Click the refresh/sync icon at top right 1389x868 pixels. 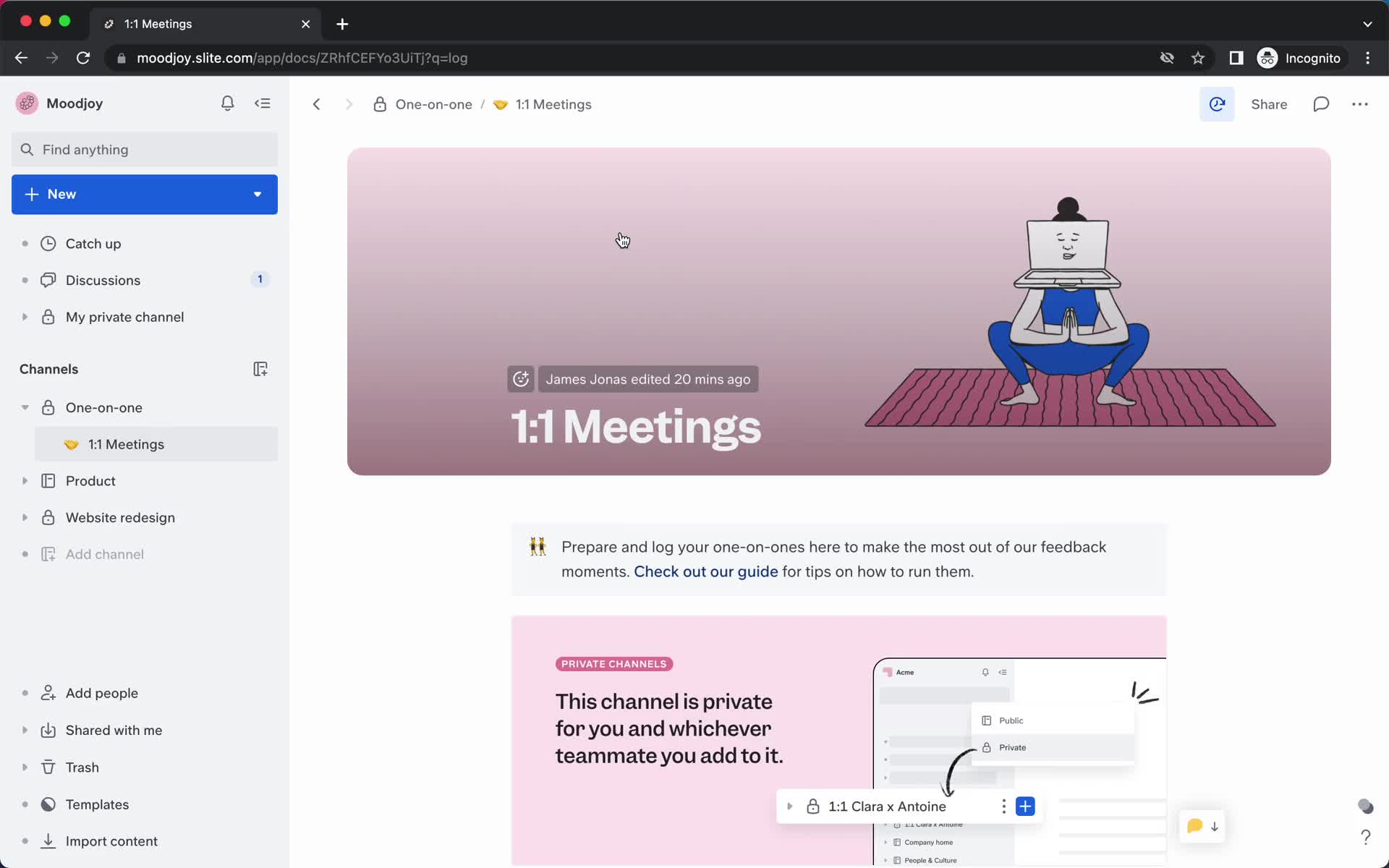pos(1217,104)
